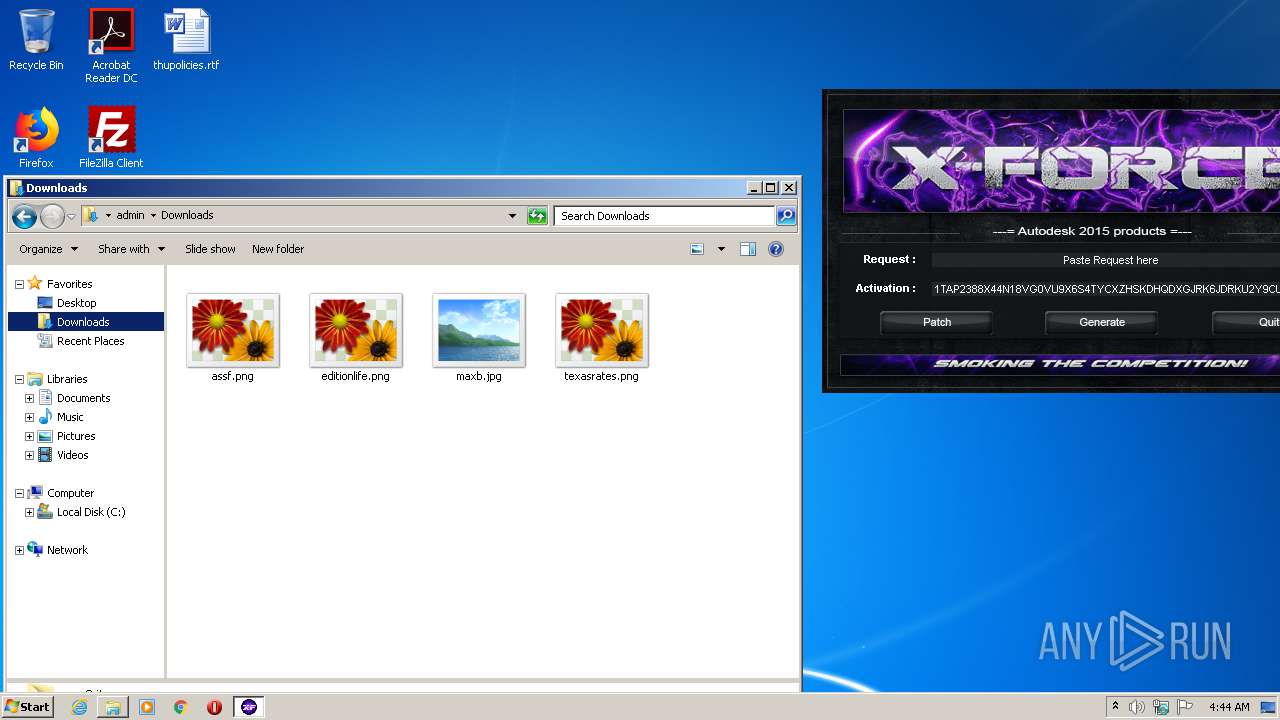The width and height of the screenshot is (1280, 720).
Task: Click Downloads in the address breadcrumb
Action: pos(187,215)
